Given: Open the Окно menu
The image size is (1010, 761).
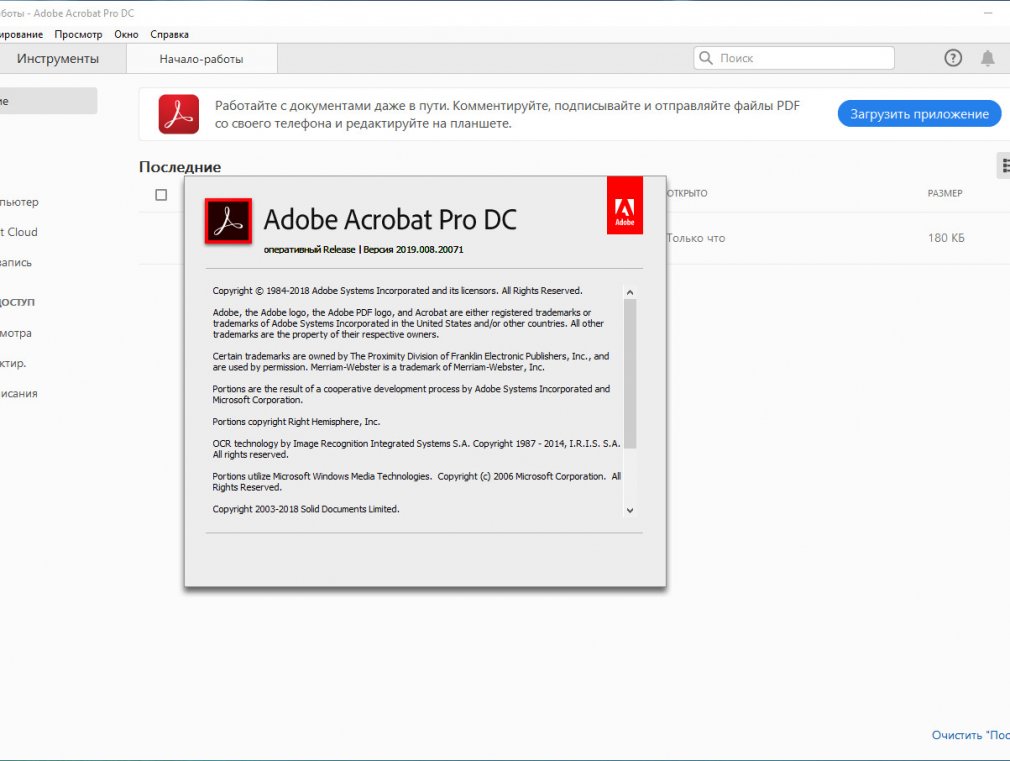Looking at the screenshot, I should 126,34.
